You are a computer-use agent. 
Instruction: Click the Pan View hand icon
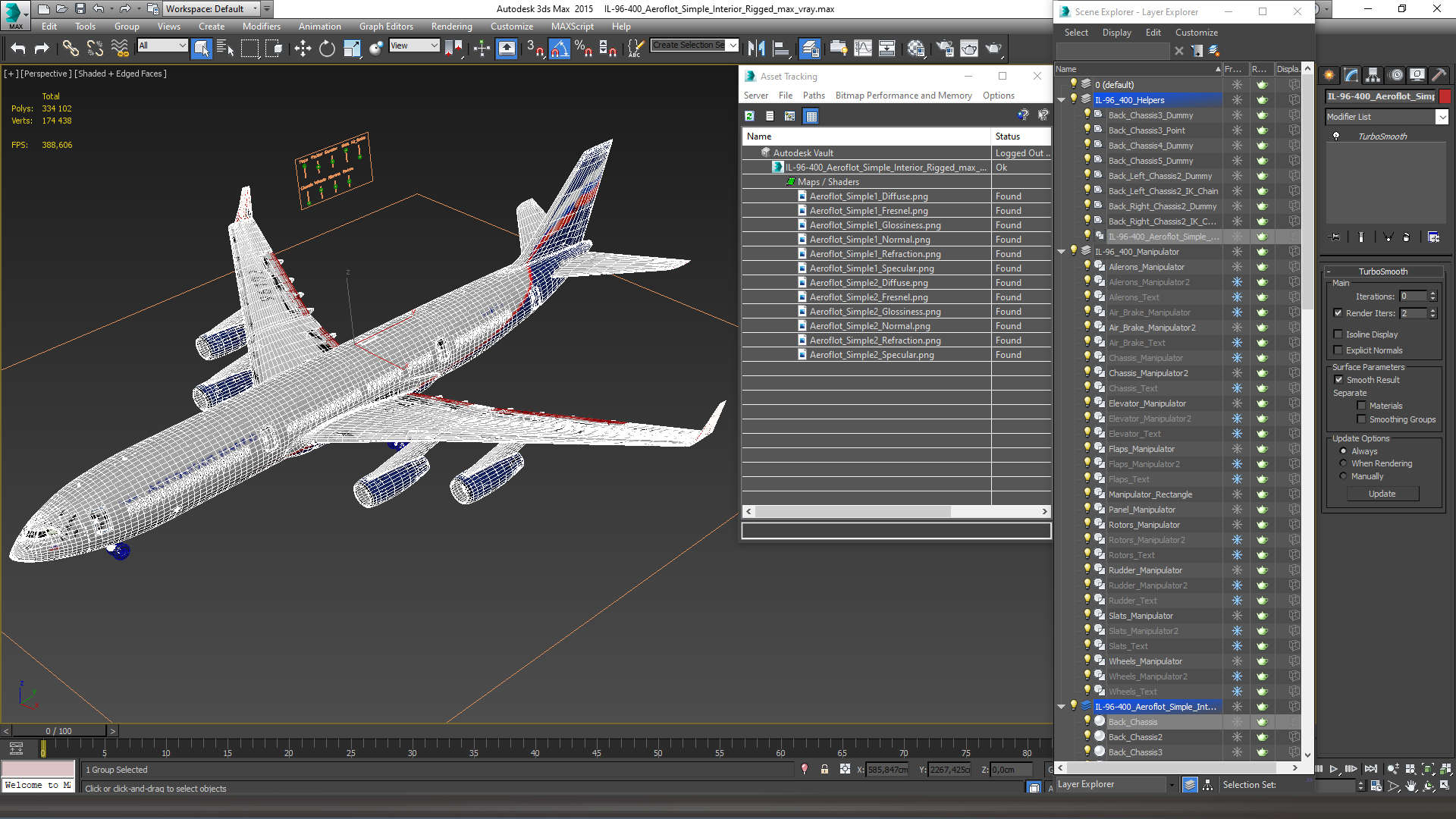click(x=1411, y=786)
